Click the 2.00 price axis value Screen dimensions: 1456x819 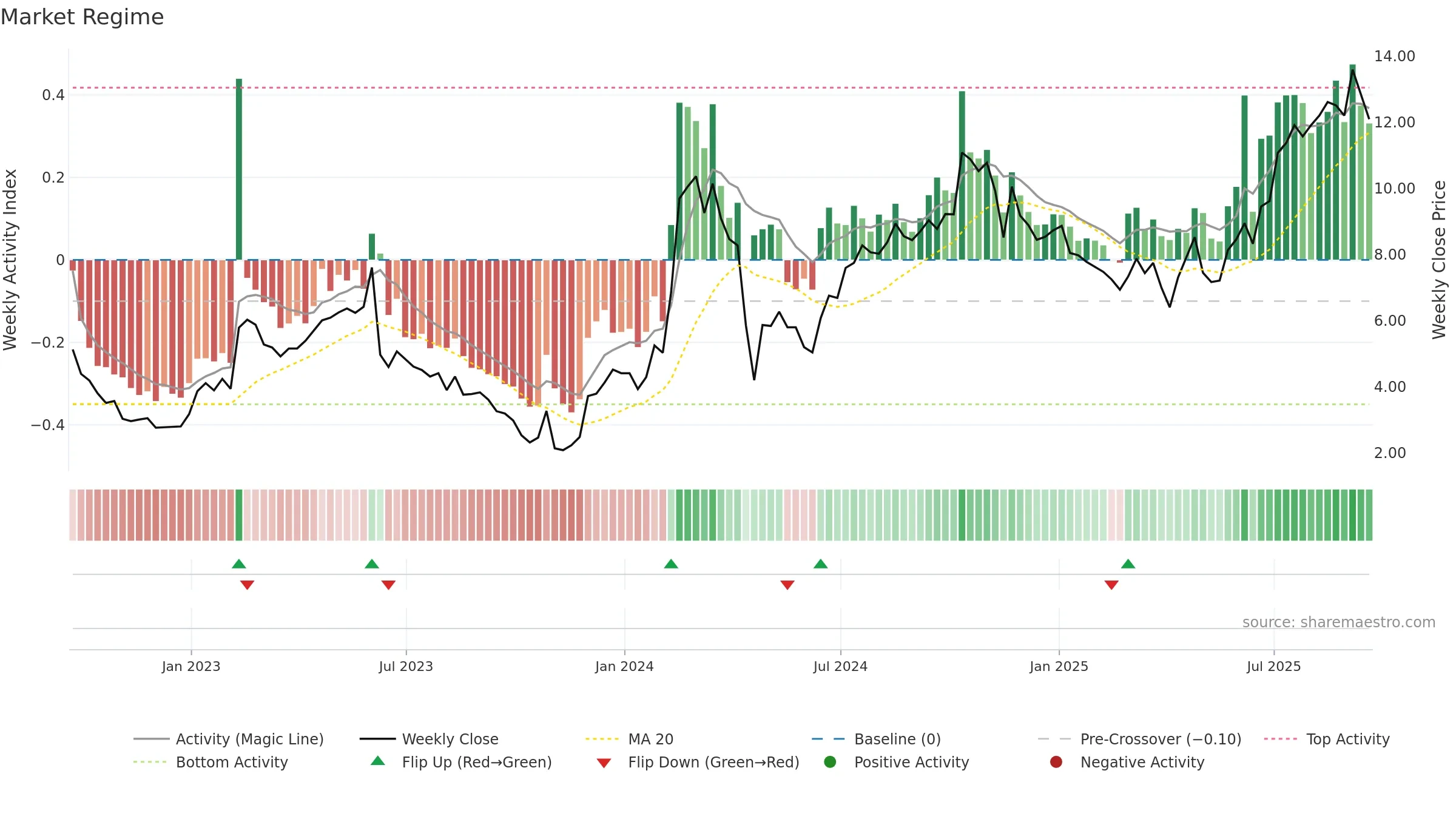(1390, 453)
